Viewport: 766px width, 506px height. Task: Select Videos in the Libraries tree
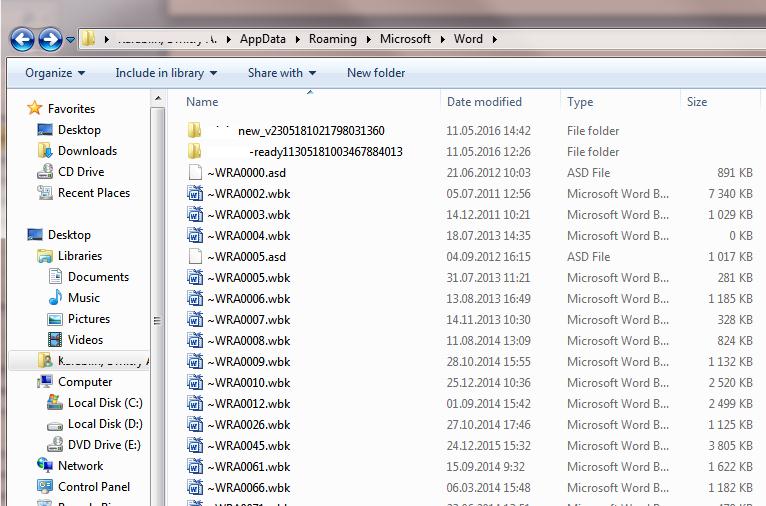[x=85, y=340]
